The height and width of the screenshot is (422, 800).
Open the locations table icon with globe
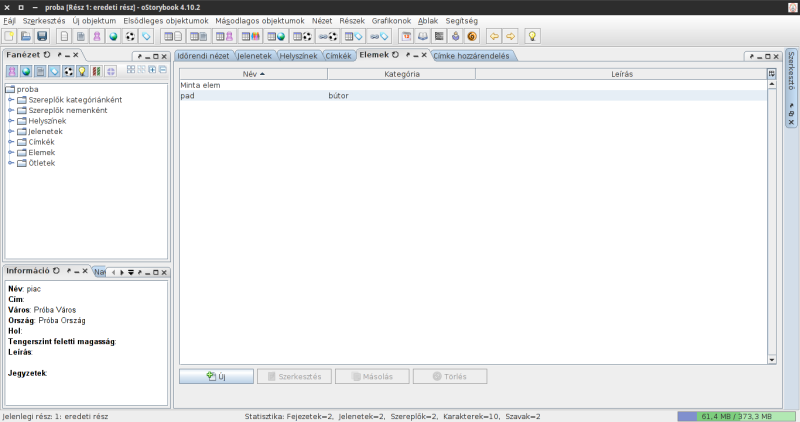[x=276, y=36]
